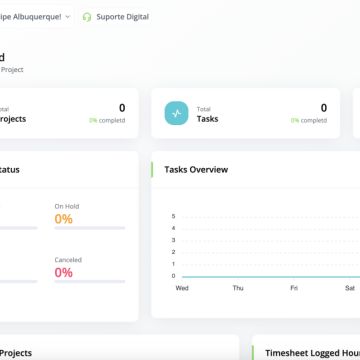This screenshot has height=360, width=360.
Task: Click the Sat label on chart axis
Action: (350, 288)
